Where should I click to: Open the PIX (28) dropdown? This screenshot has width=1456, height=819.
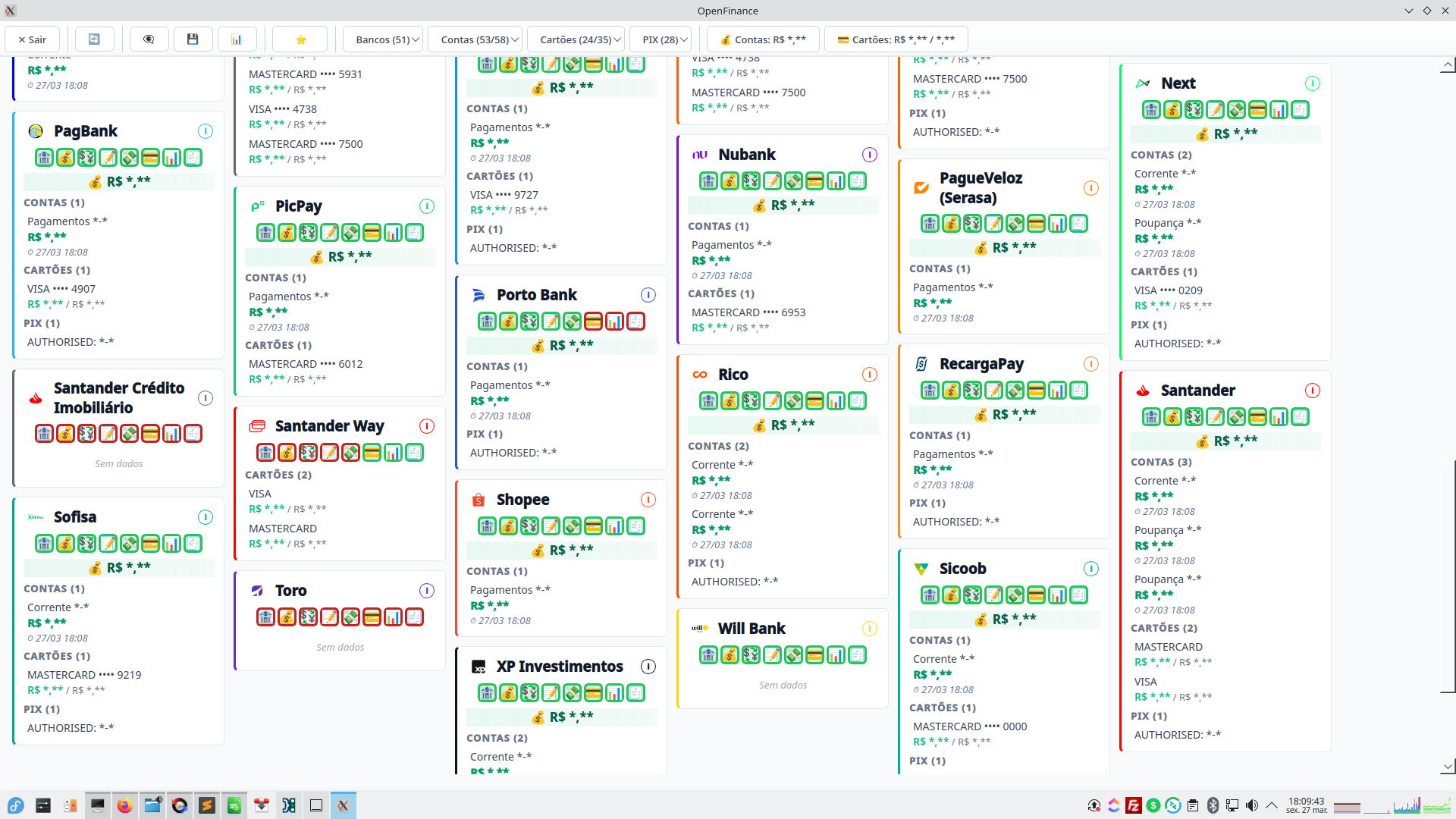click(x=661, y=39)
